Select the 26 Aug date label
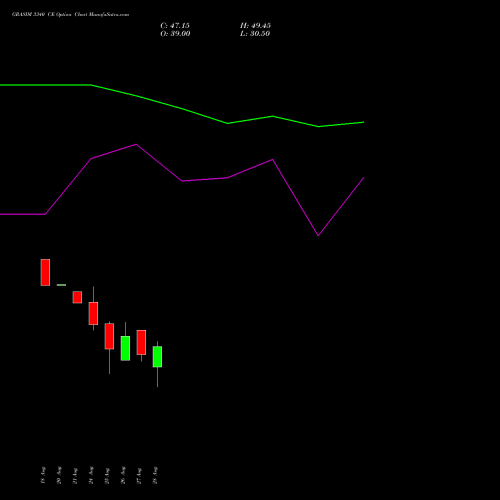500x500 pixels. coord(123,475)
